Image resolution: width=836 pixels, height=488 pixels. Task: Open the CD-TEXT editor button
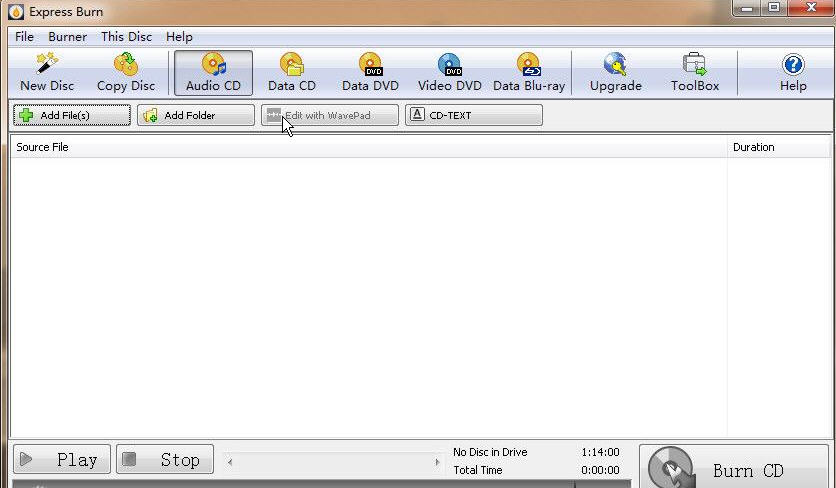click(474, 115)
